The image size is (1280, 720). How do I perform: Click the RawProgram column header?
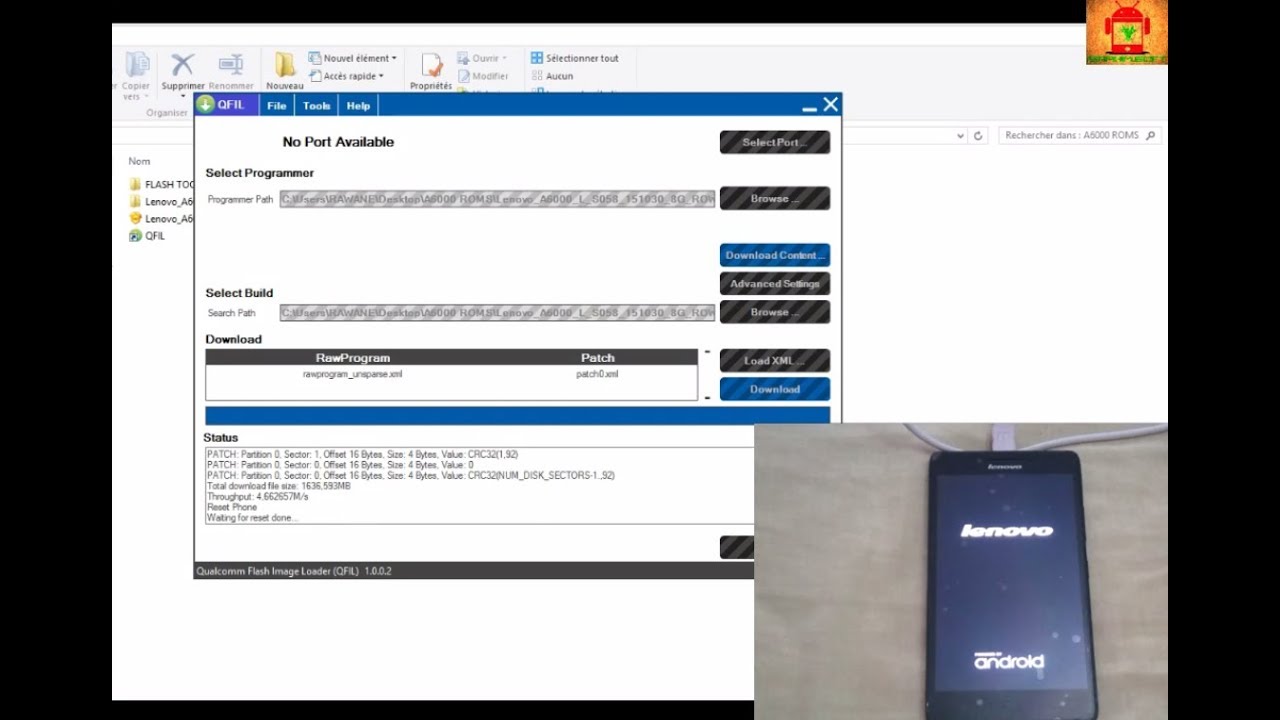pos(353,357)
